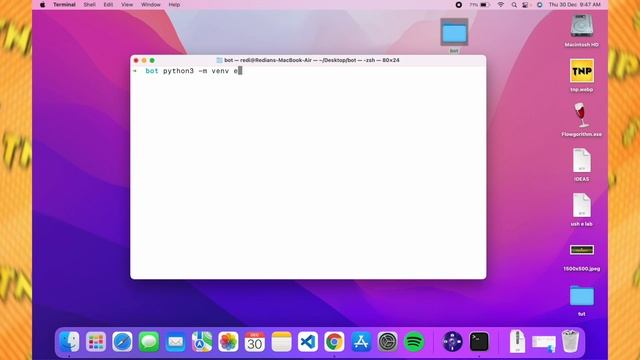The image size is (640, 360).
Task: Zoom the Terminal window with green button
Action: (152, 60)
